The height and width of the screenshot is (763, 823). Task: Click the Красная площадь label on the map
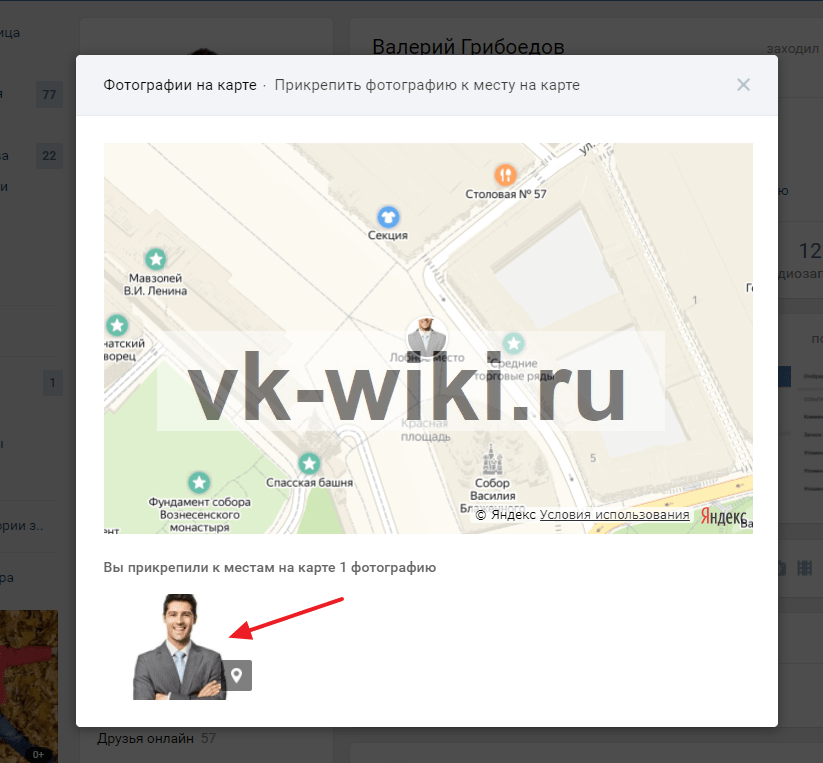click(x=424, y=430)
